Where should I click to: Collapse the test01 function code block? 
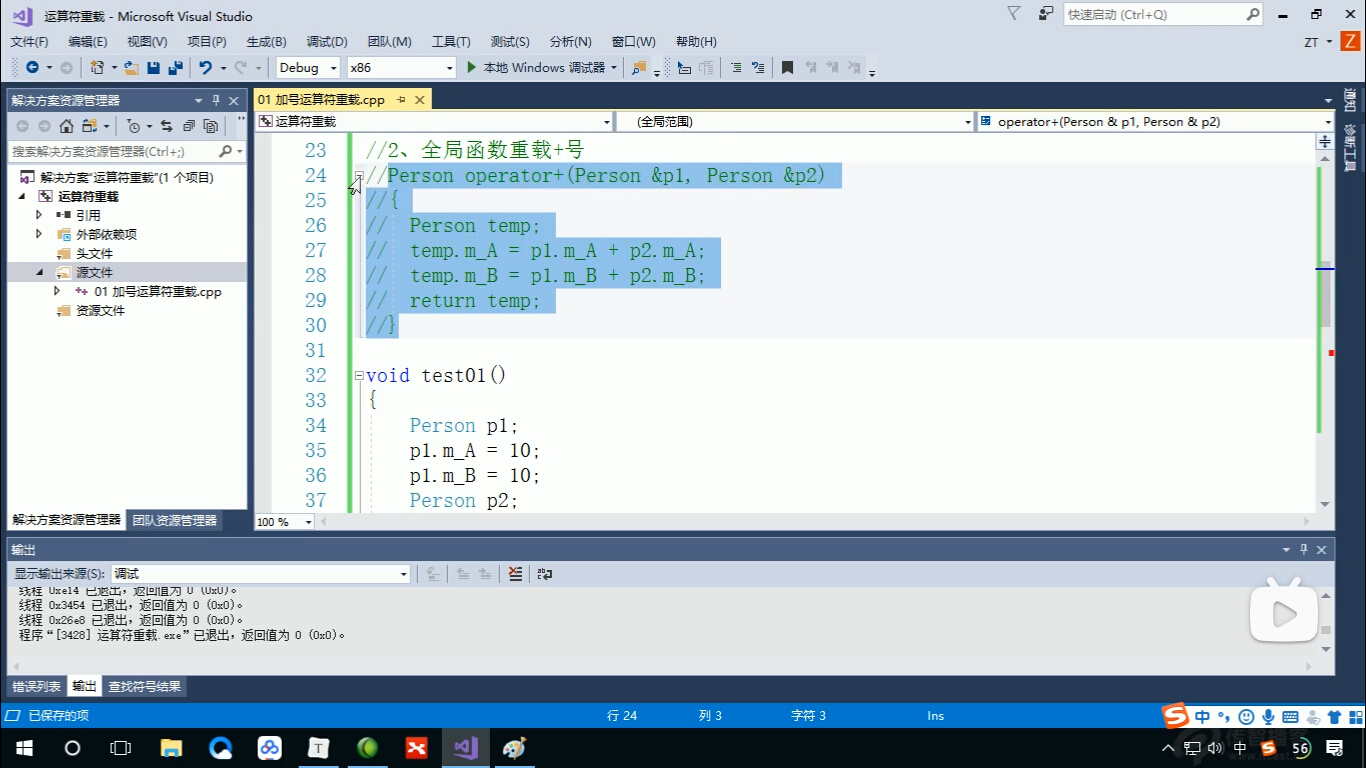click(x=359, y=376)
